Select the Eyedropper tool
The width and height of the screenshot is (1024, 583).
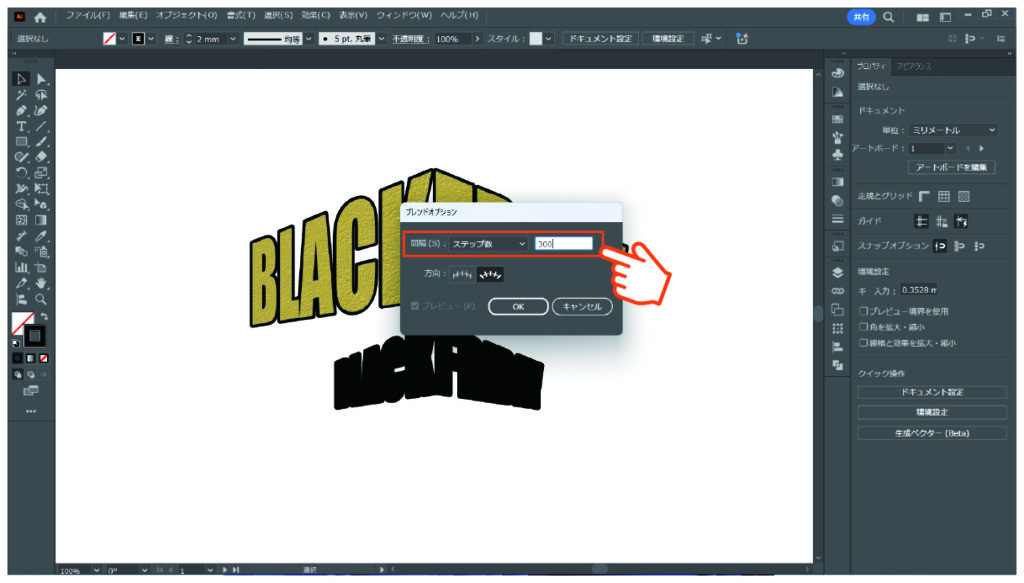click(x=41, y=236)
